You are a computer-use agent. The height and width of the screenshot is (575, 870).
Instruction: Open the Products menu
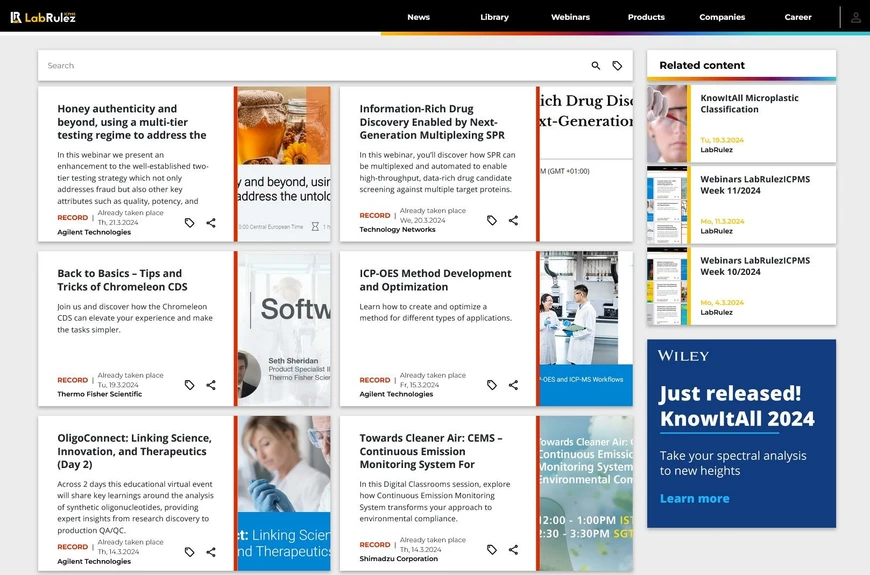[646, 17]
